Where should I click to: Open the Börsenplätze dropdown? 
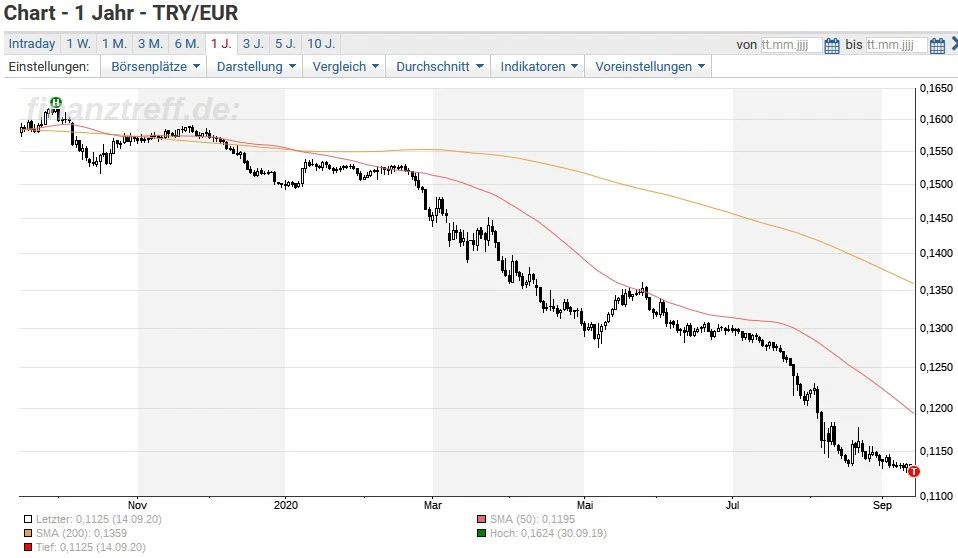[x=154, y=67]
